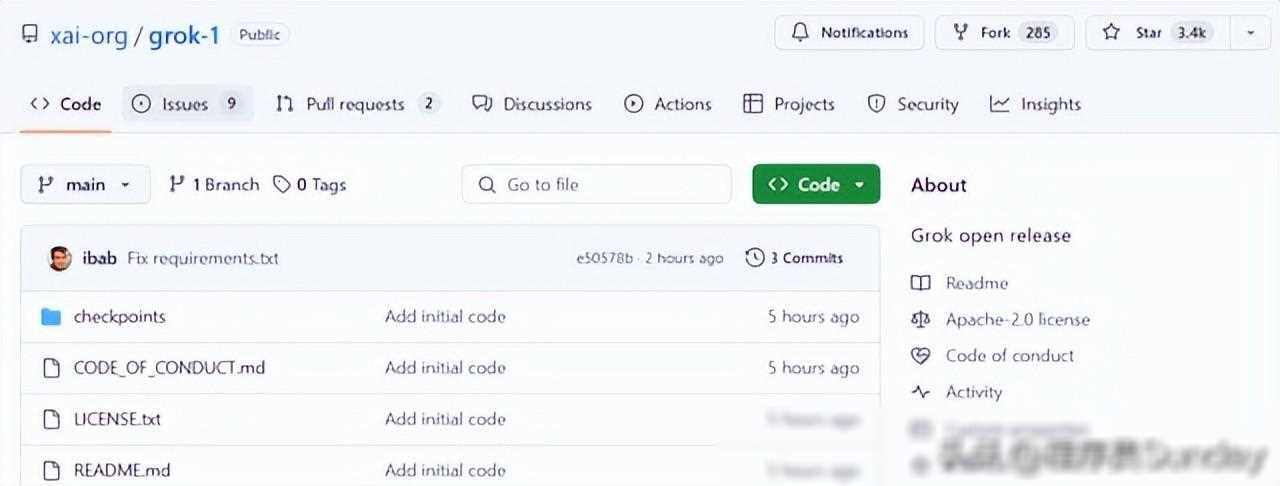Open the Pull requests tab

pyautogui.click(x=357, y=104)
